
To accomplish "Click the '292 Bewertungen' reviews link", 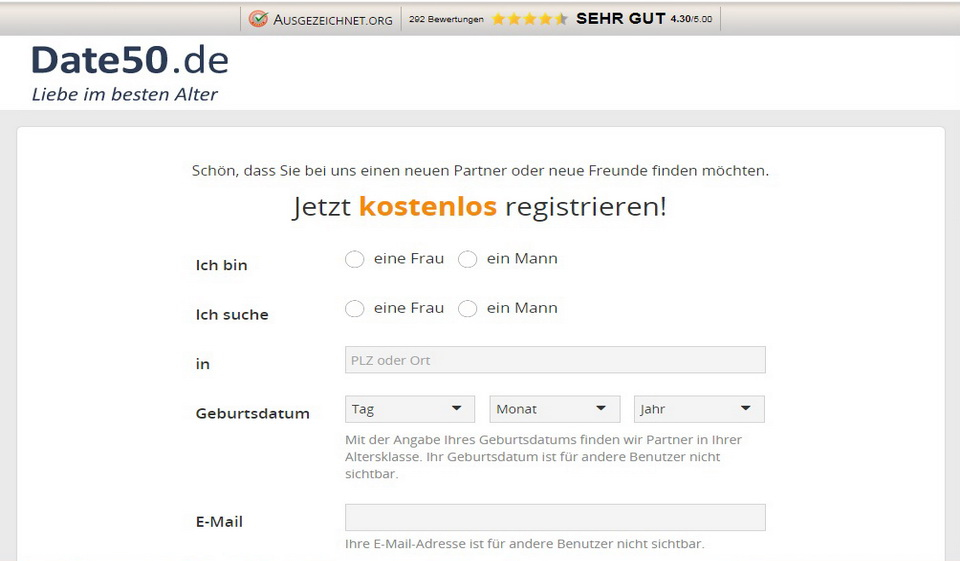I will coord(446,19).
